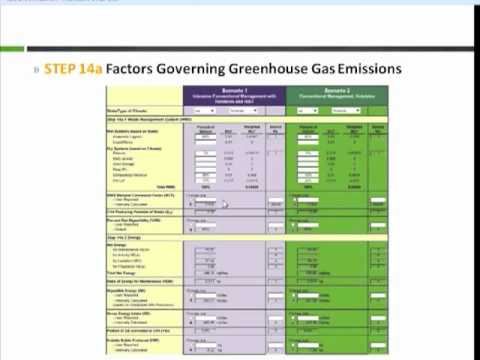Select Scenario 1 Percent Diet Digestibility default radio
480x360 pixels.
click(191, 230)
